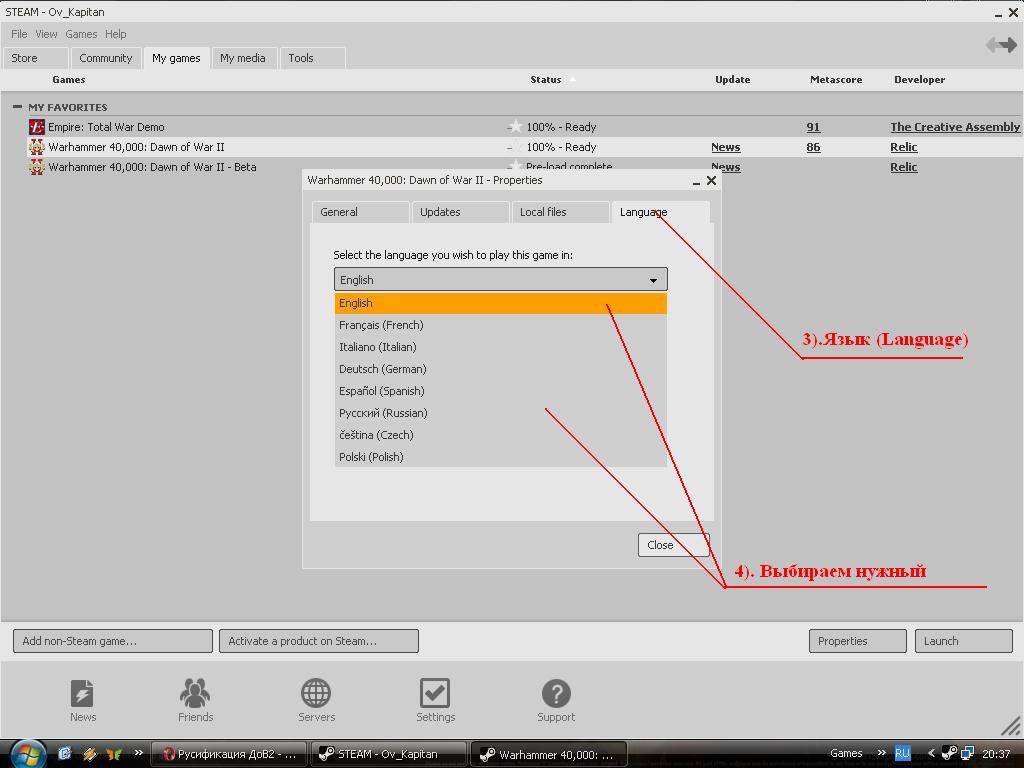Image resolution: width=1024 pixels, height=768 pixels.
Task: Open the Help menu
Action: coord(116,34)
